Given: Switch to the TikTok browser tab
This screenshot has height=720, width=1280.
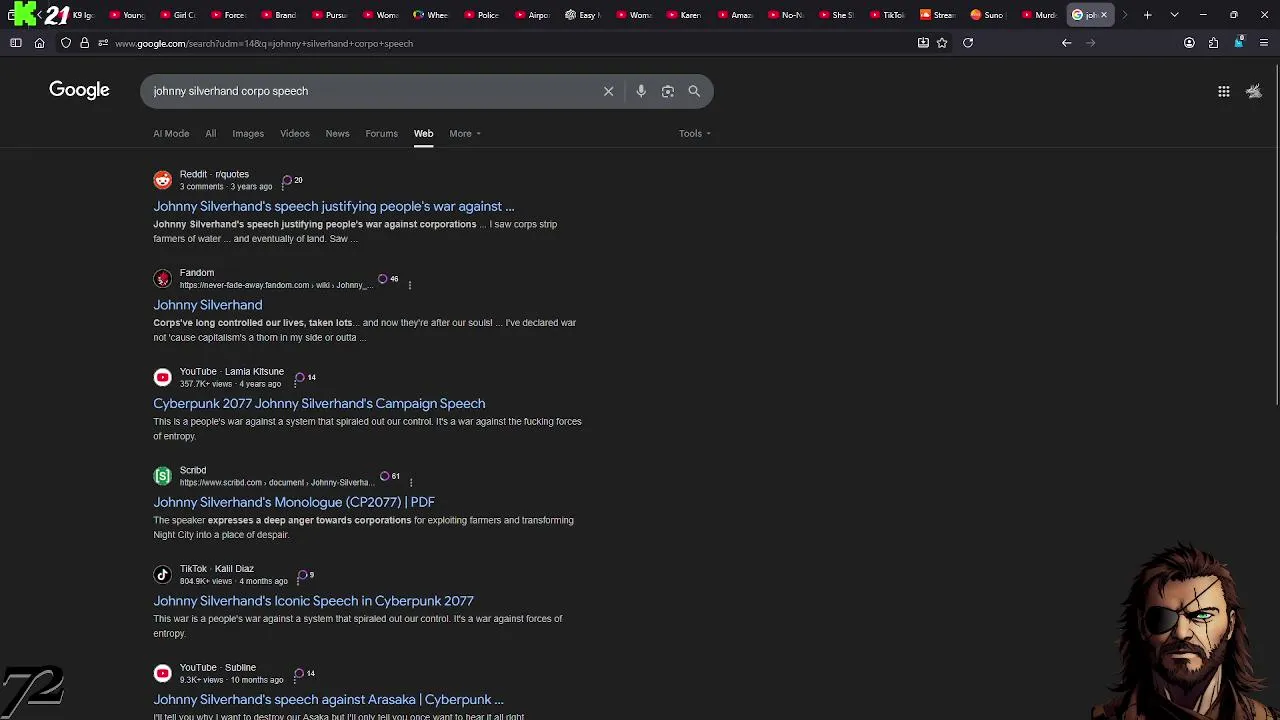Looking at the screenshot, I should point(887,15).
